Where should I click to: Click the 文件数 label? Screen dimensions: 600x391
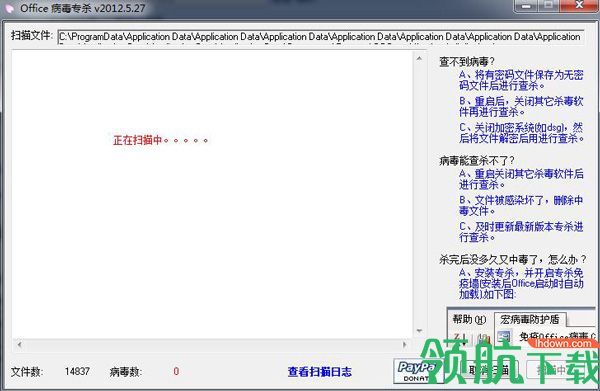click(27, 371)
